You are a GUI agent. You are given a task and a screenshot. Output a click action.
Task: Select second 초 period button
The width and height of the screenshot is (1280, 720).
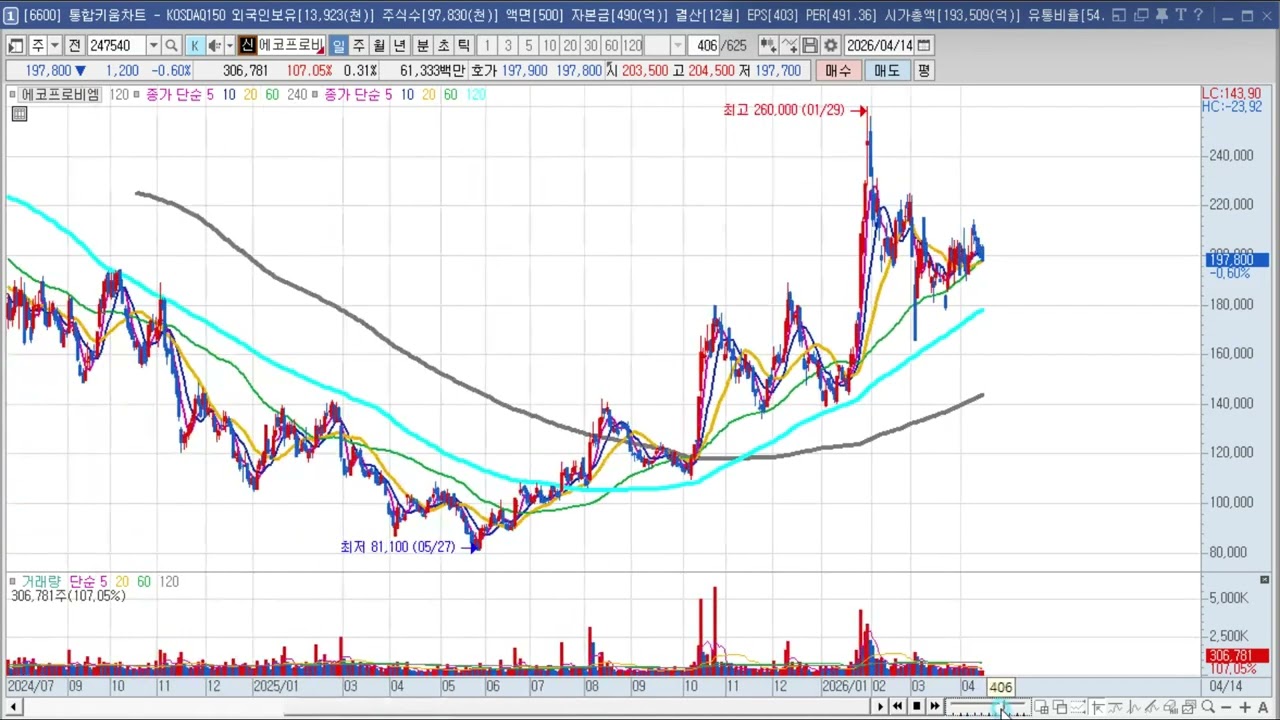click(x=443, y=46)
